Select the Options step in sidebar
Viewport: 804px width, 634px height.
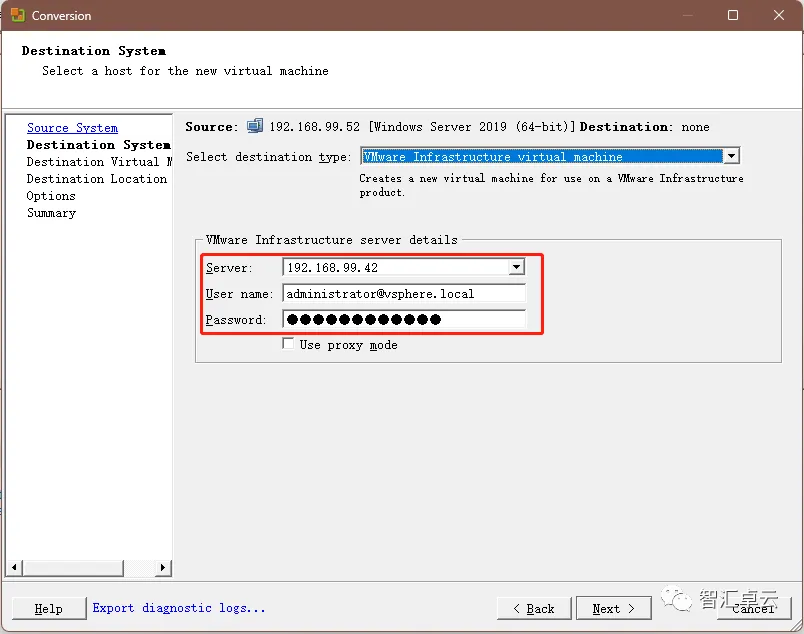[x=51, y=196]
